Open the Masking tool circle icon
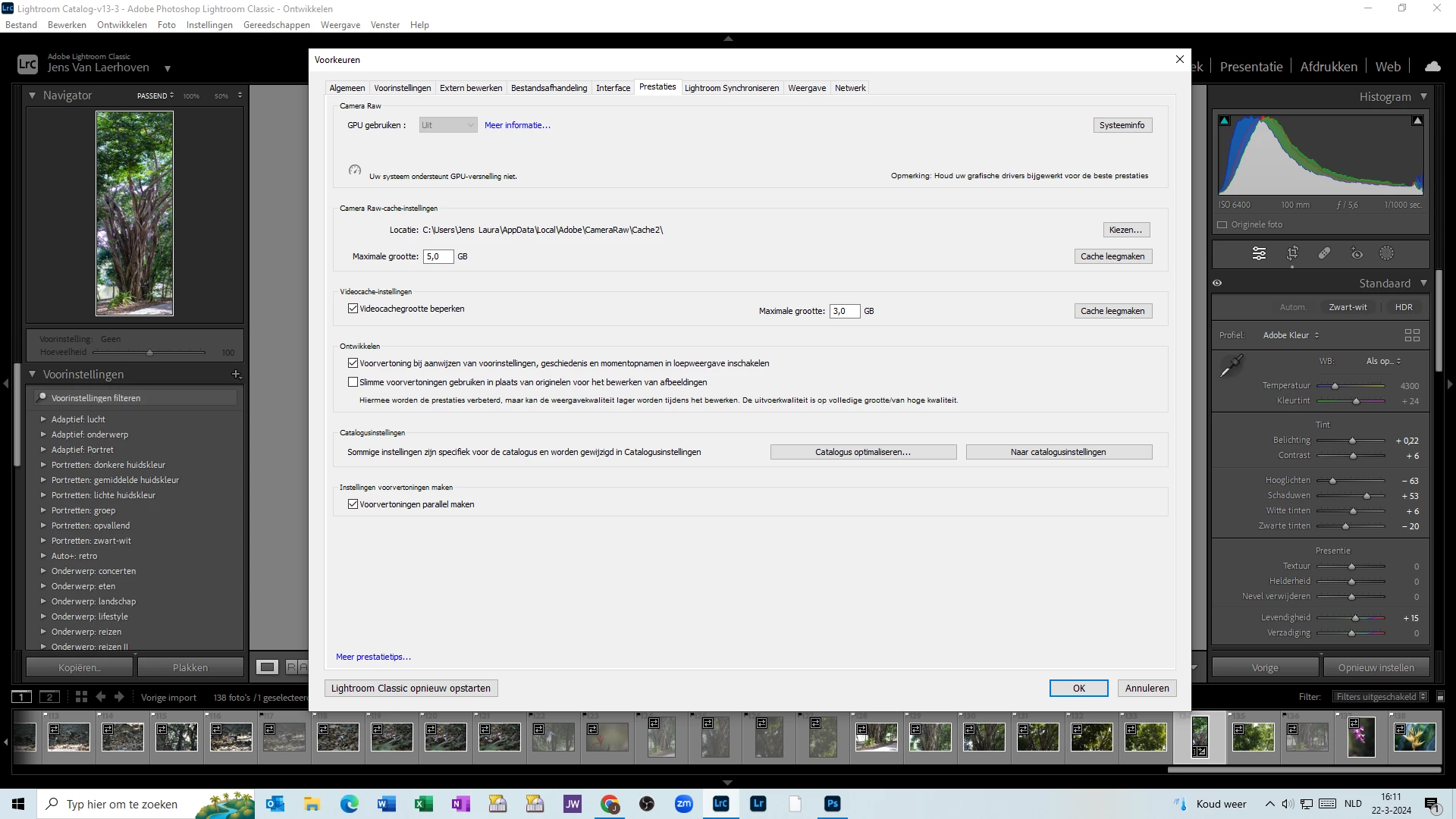Screen dimensions: 1456x819 (1386, 253)
